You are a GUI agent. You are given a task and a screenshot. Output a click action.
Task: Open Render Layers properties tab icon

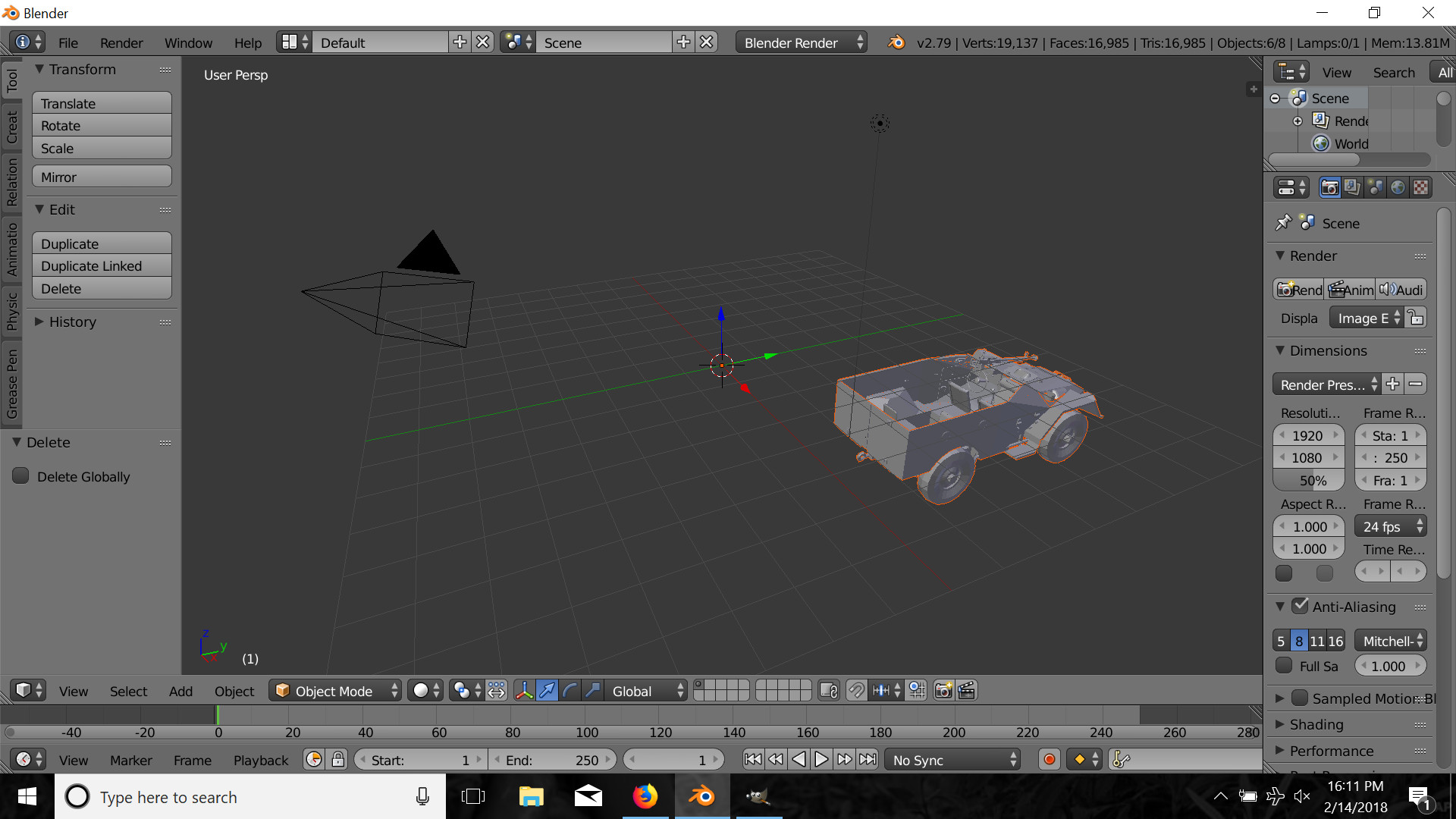[1352, 187]
